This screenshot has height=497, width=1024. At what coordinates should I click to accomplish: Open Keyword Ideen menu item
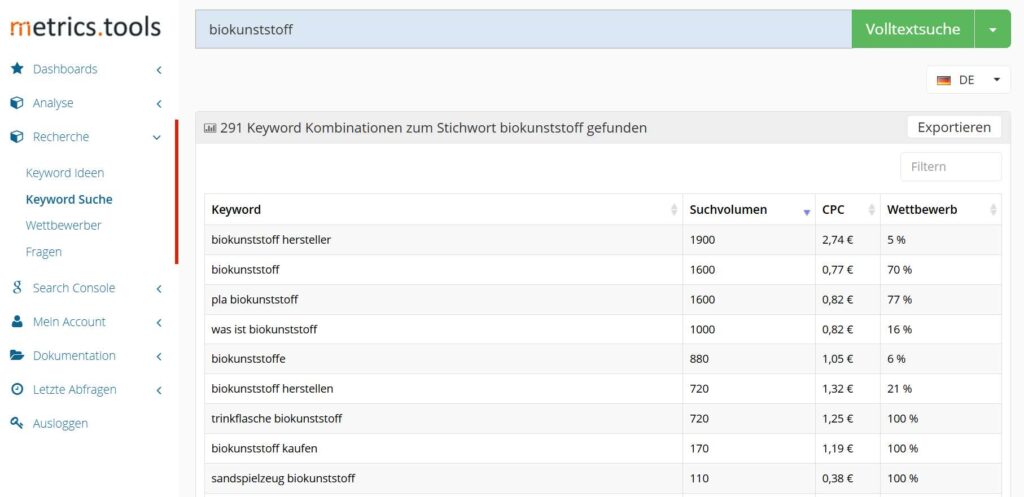pyautogui.click(x=65, y=173)
